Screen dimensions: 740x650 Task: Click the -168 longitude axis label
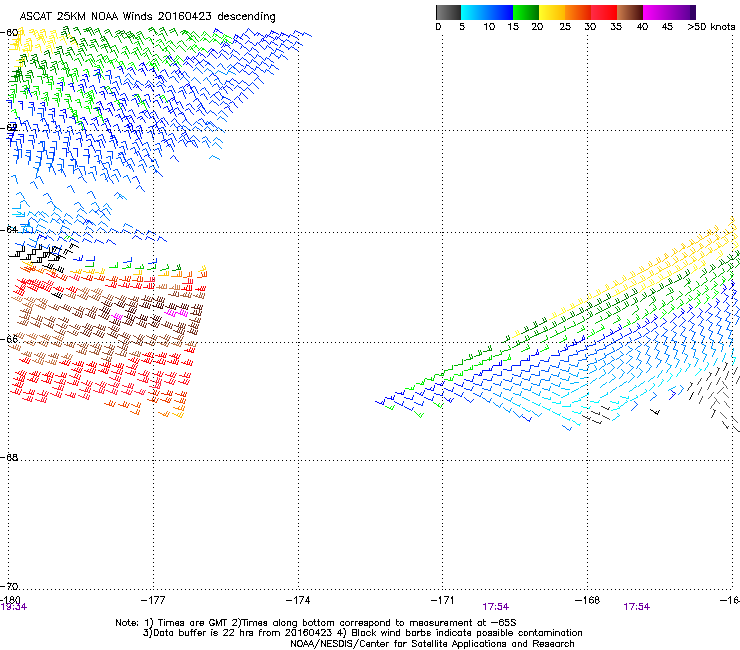pyautogui.click(x=588, y=600)
